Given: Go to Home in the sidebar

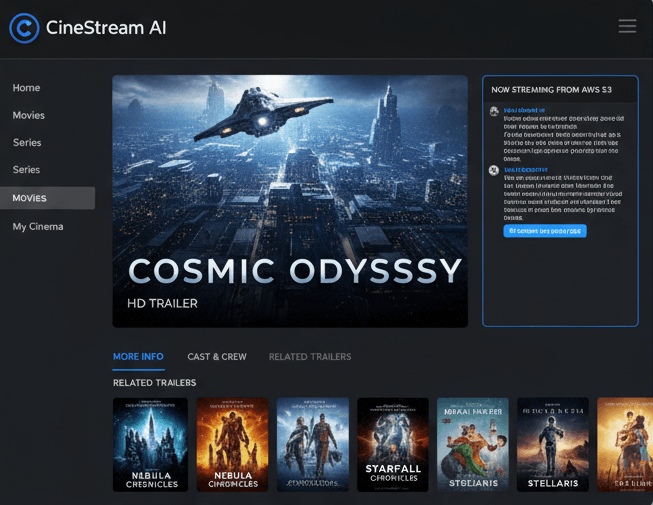Looking at the screenshot, I should tap(26, 88).
